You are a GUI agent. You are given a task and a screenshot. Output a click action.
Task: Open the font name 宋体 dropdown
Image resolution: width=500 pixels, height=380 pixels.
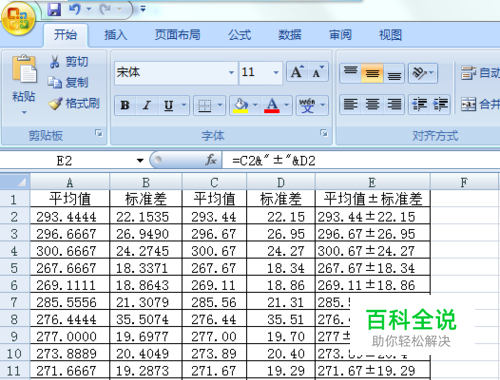(231, 72)
